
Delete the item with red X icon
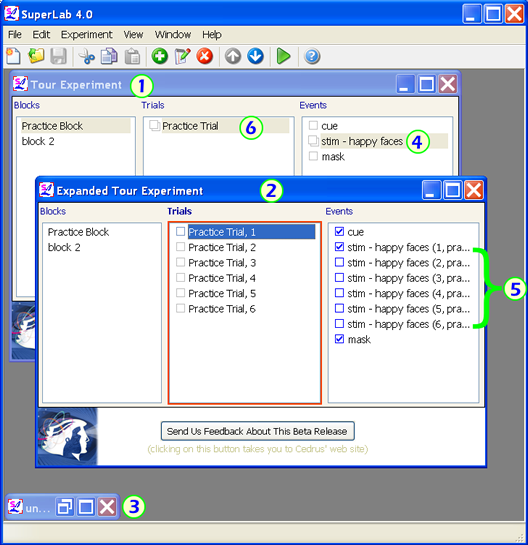click(x=205, y=56)
